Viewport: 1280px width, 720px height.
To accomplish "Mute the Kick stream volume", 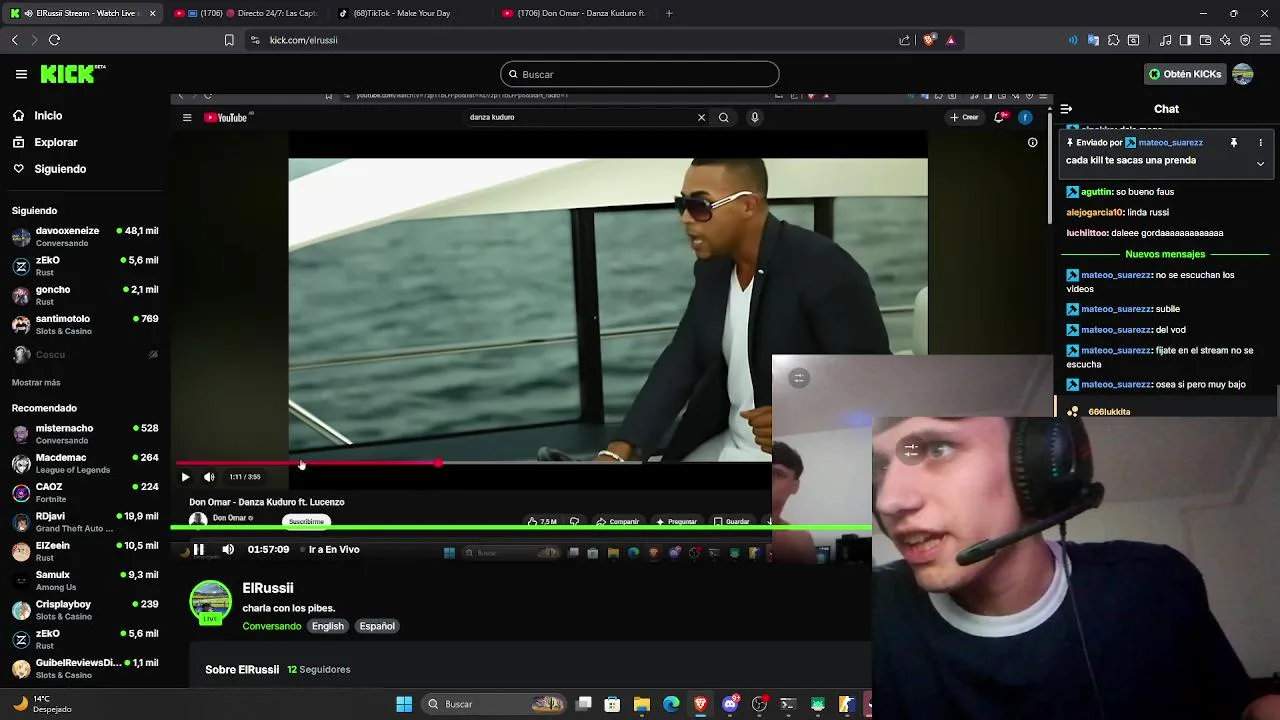I will (x=228, y=549).
